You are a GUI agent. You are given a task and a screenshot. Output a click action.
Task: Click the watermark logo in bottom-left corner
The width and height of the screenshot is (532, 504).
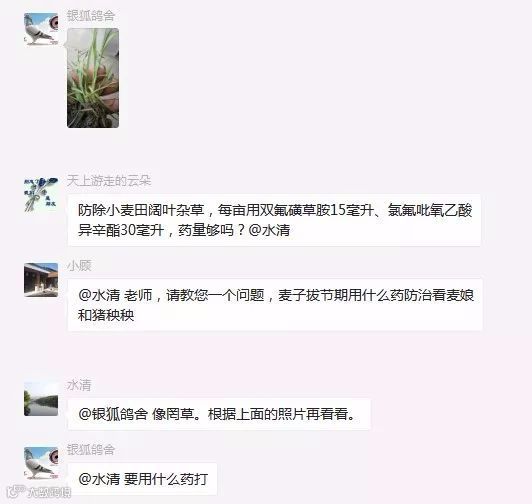coord(38,492)
